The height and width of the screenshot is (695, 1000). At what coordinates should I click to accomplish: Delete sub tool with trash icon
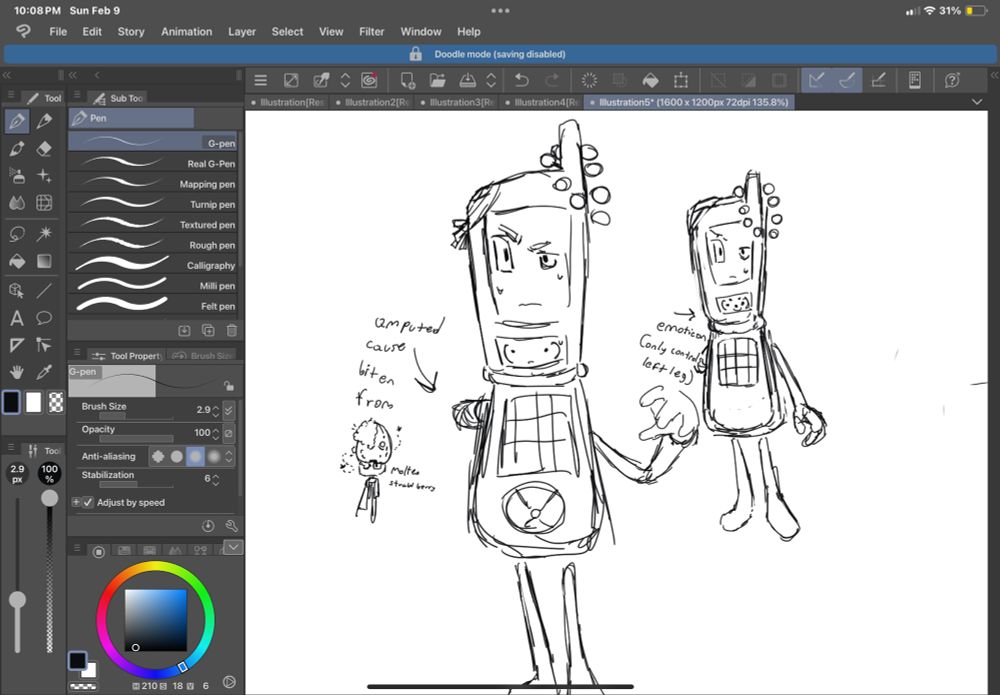232,330
